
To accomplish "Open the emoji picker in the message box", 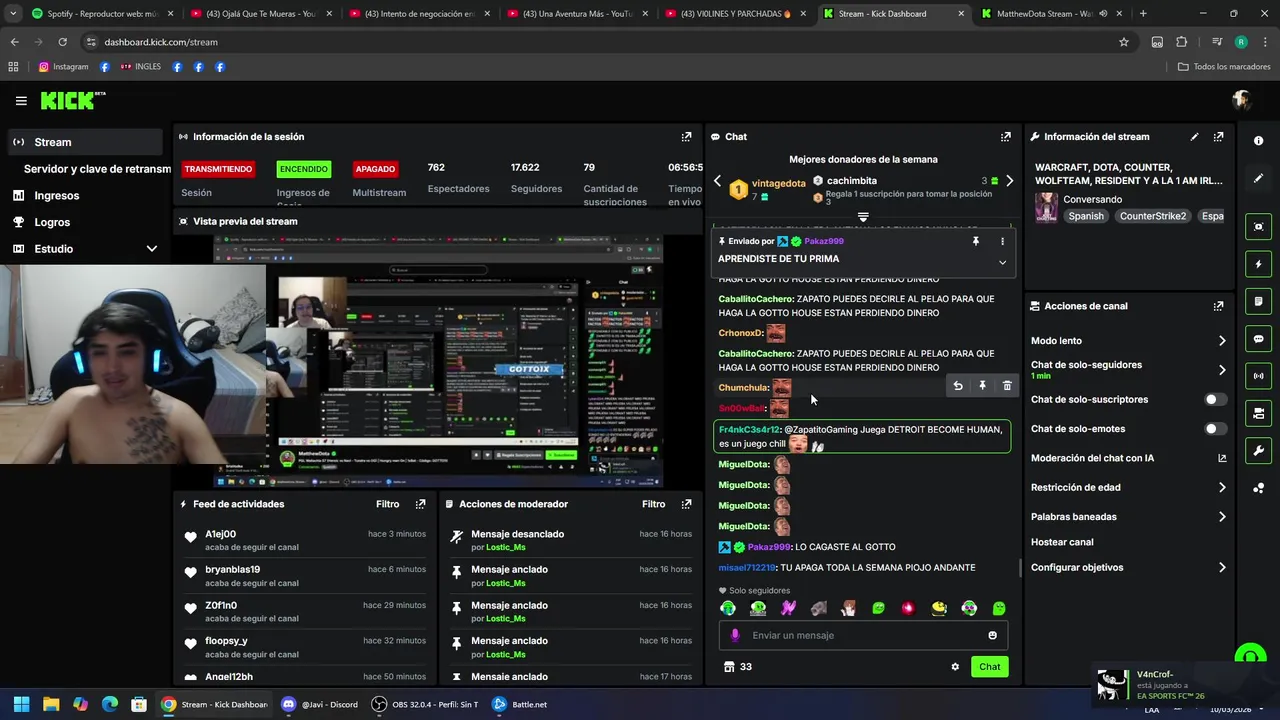I will (x=992, y=635).
